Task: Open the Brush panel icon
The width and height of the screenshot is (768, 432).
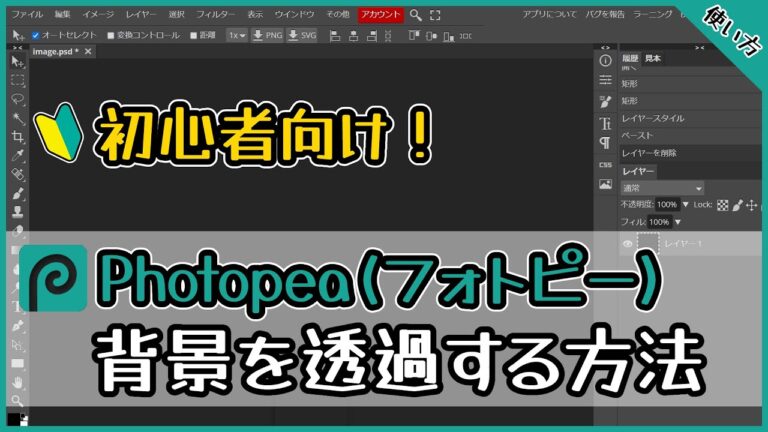Action: (605, 101)
